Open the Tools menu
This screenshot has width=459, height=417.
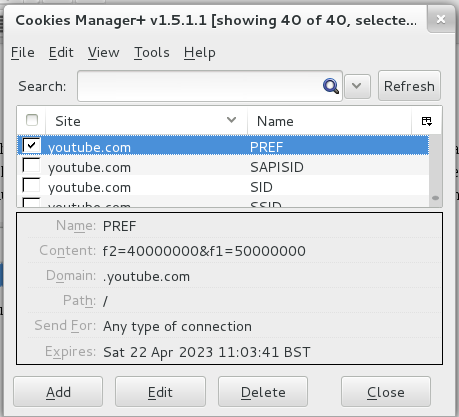coord(152,53)
